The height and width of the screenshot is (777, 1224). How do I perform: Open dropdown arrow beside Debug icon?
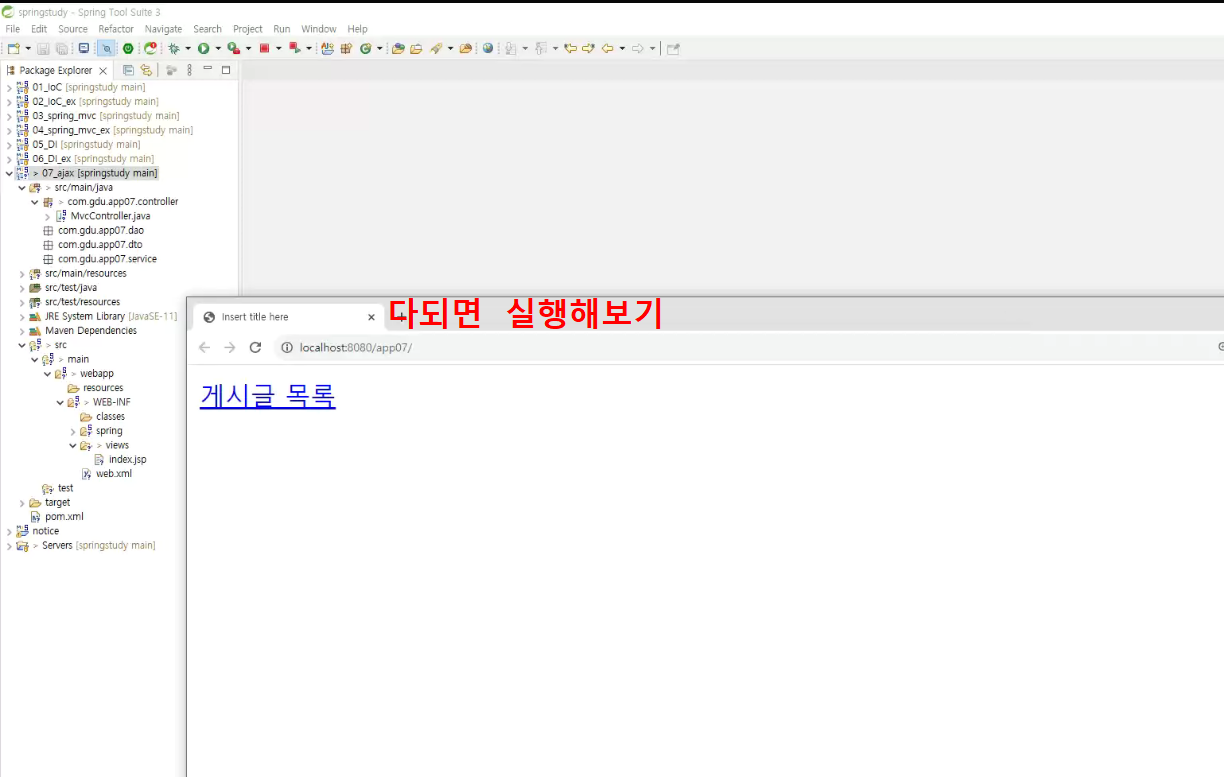click(x=188, y=48)
